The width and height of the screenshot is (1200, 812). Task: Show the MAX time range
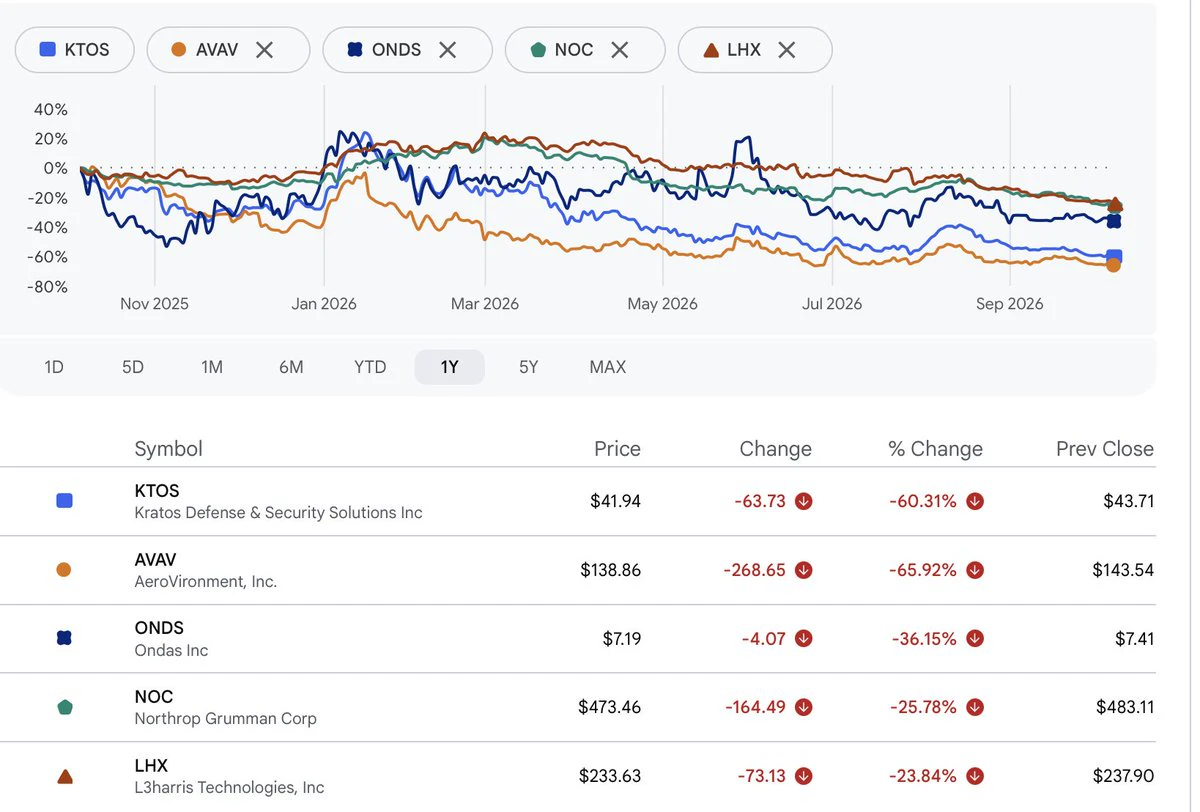point(608,367)
